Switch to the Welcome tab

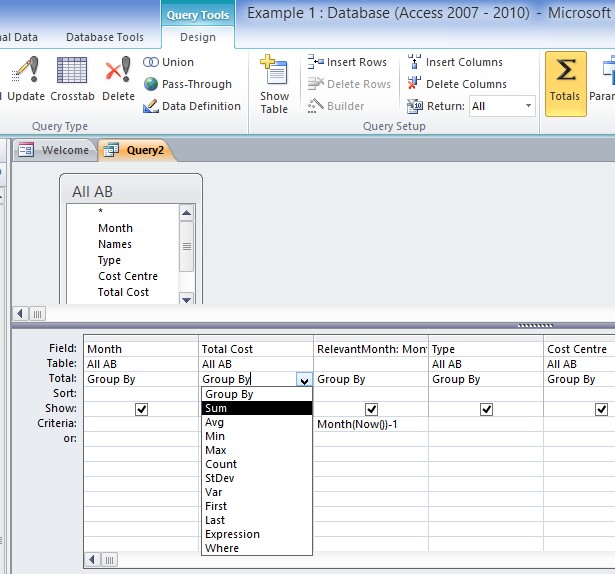(x=55, y=150)
